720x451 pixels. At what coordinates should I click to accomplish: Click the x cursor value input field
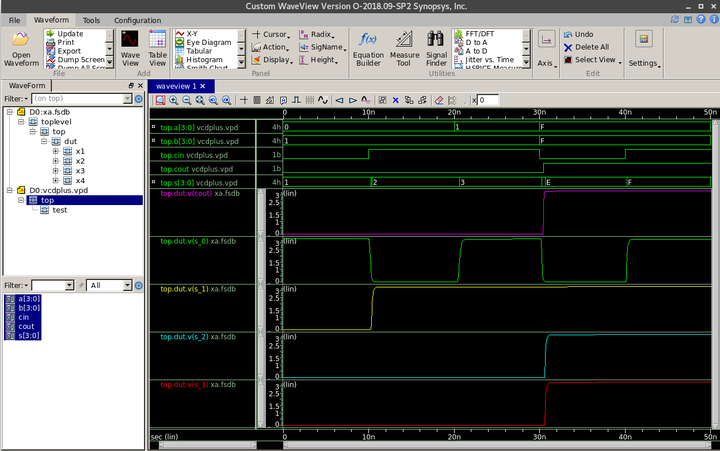(490, 100)
